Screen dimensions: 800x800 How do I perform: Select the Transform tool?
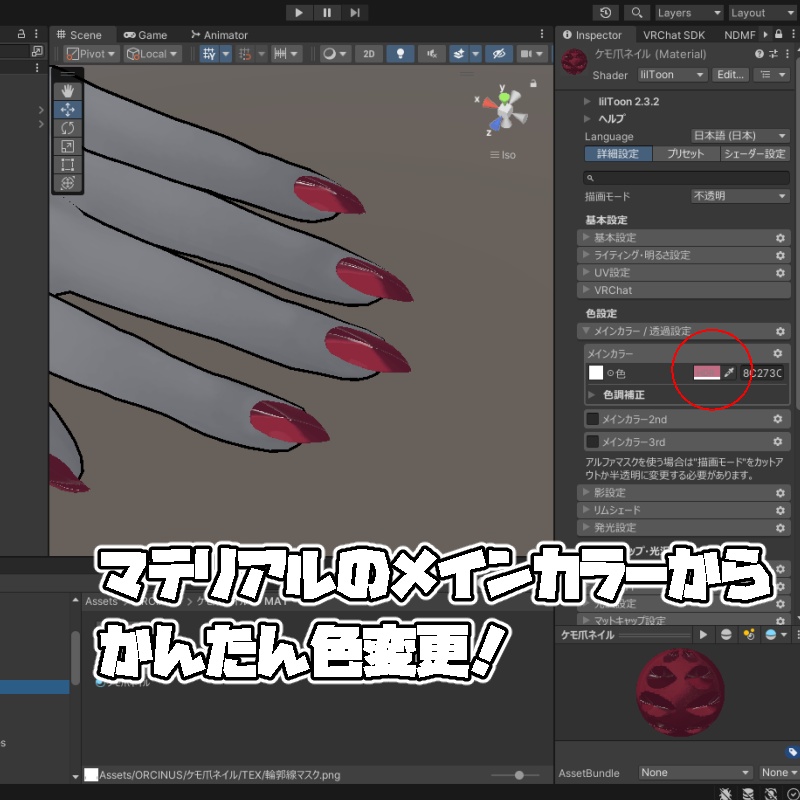(67, 183)
